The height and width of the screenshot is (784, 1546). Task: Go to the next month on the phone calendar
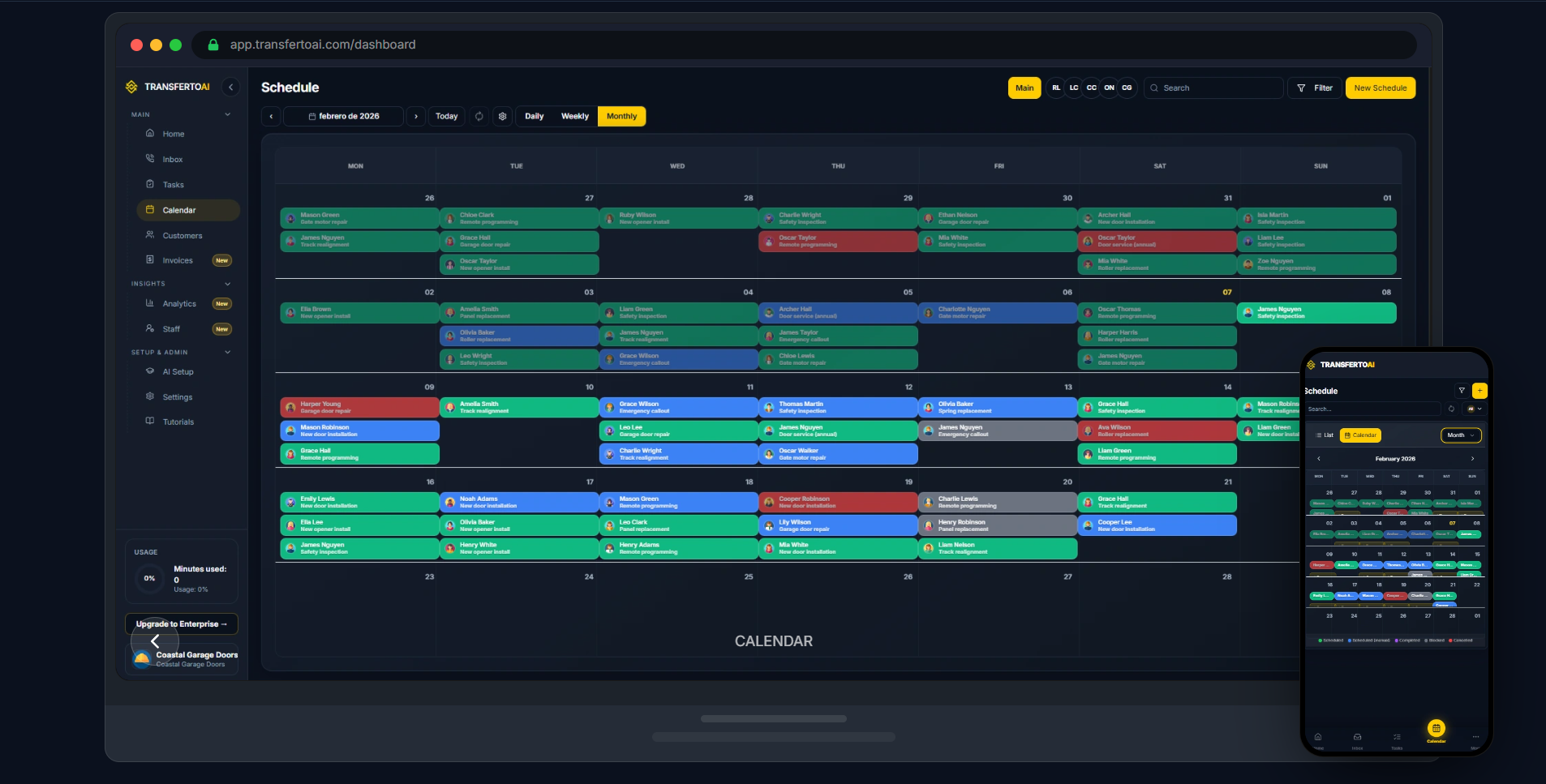click(x=1473, y=459)
